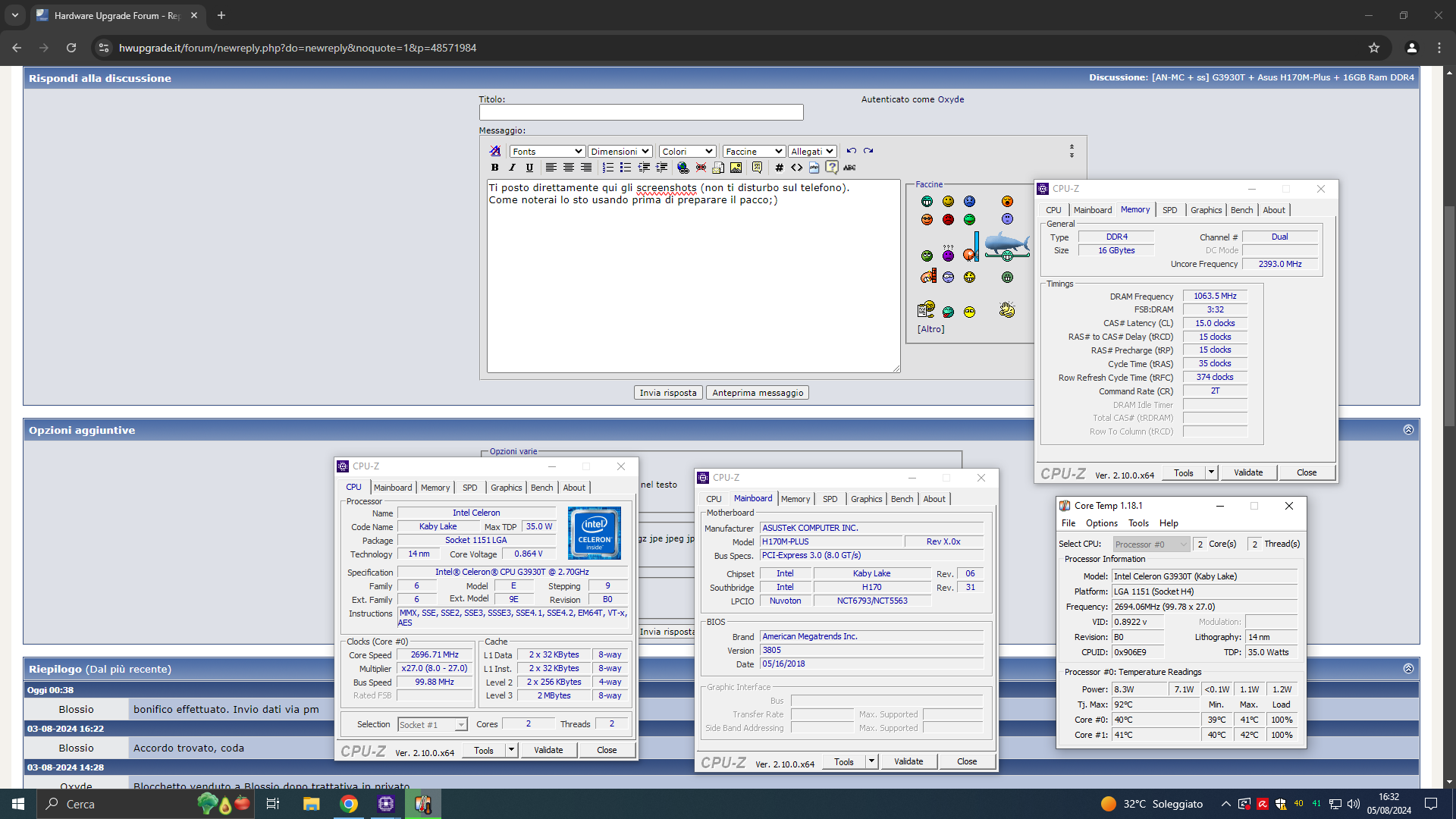This screenshot has height=819, width=1456.
Task: Open the Fonts dropdown
Action: tap(546, 152)
